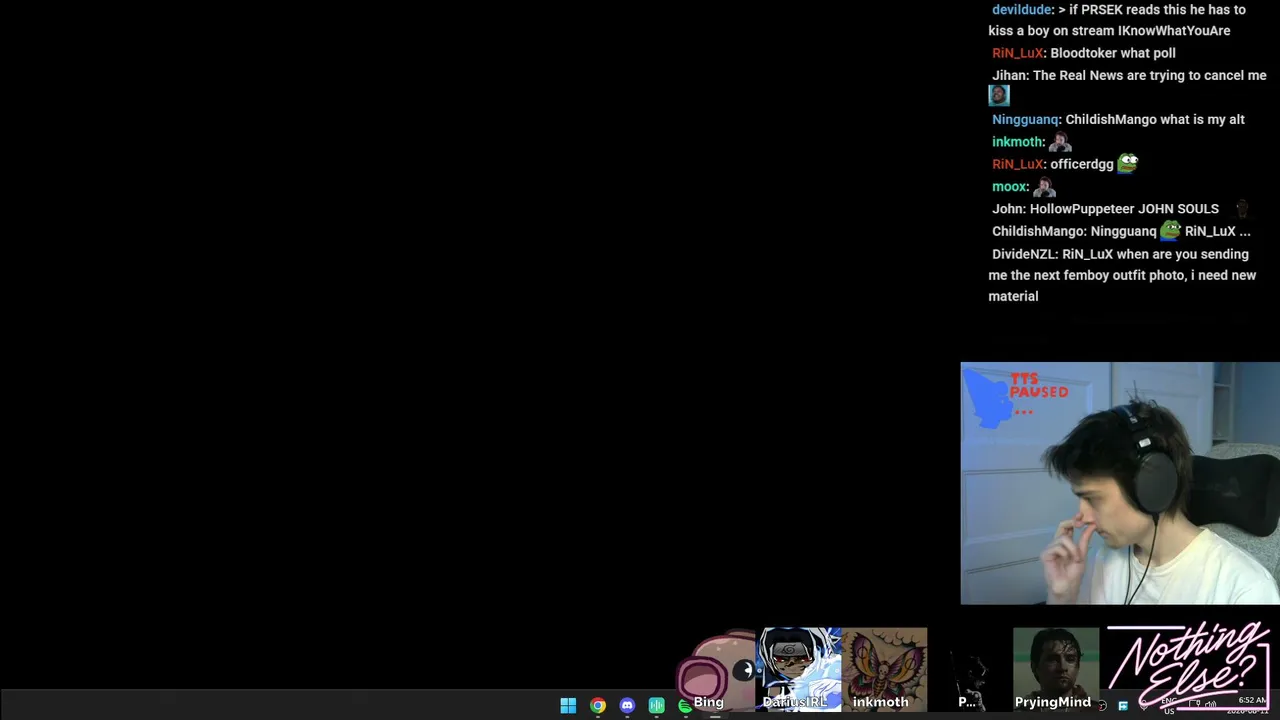Viewport: 1280px width, 720px height.
Task: Click the inkmoth moth avatar thumbnail
Action: [885, 669]
